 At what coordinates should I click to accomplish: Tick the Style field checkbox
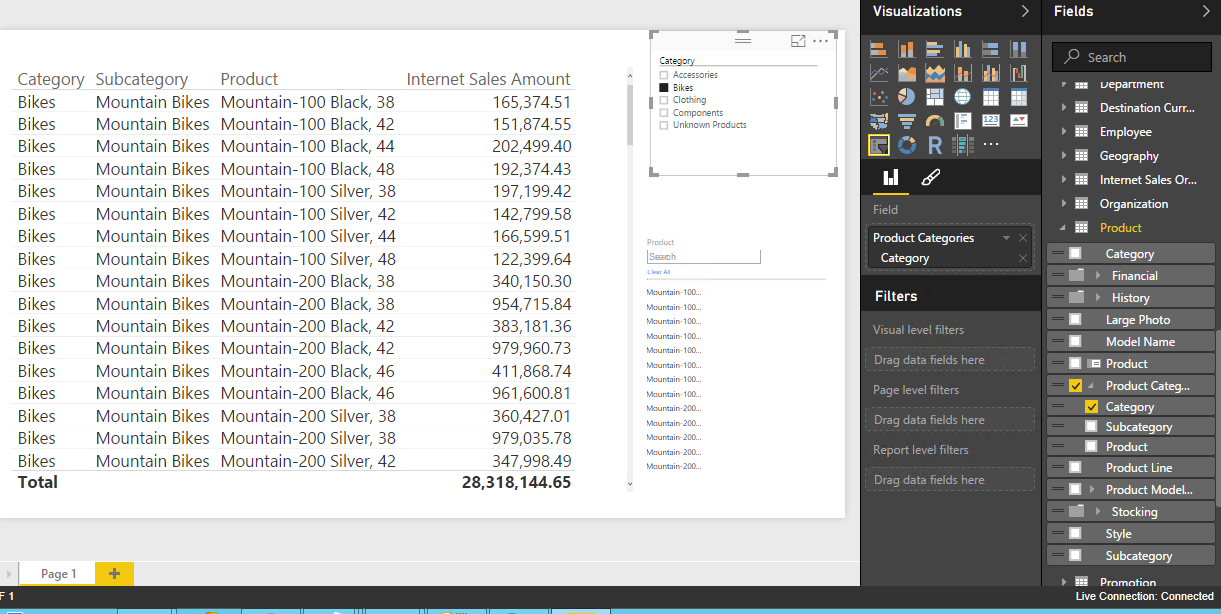pyautogui.click(x=1075, y=534)
